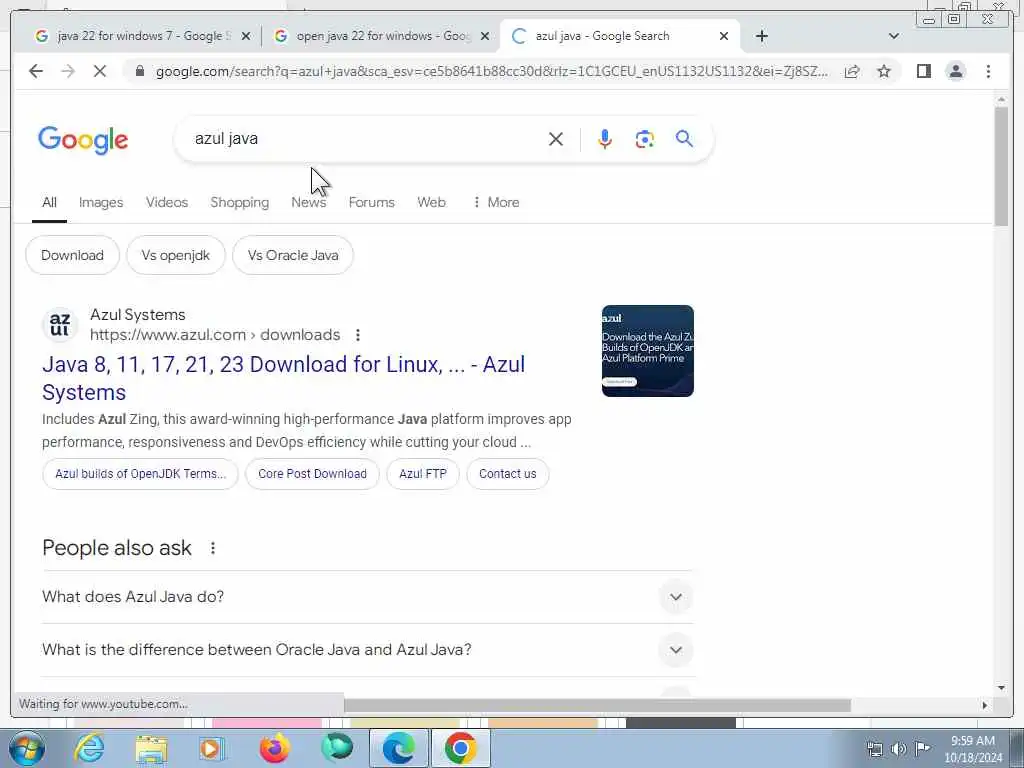Open 'Azul builds of OpenJDK Terms' sitelink
1024x768 pixels.
point(140,474)
